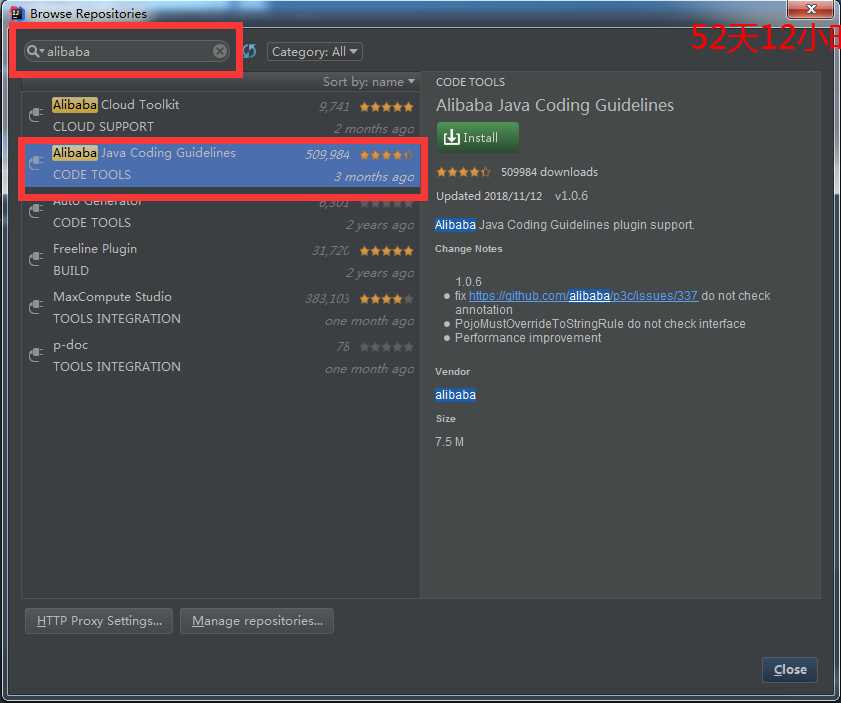
Task: Click the v1.0.6 version text
Action: [571, 196]
